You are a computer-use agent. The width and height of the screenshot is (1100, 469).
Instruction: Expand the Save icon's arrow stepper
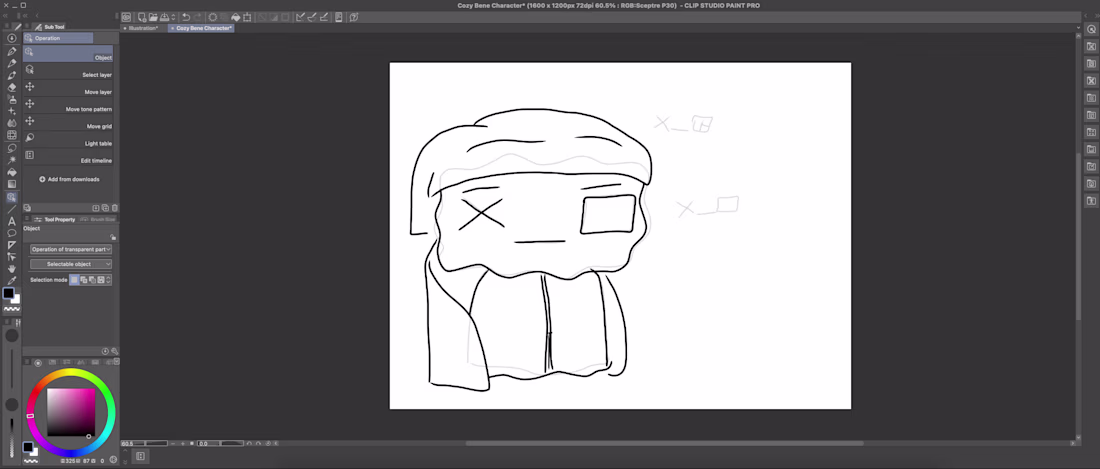[x=173, y=17]
